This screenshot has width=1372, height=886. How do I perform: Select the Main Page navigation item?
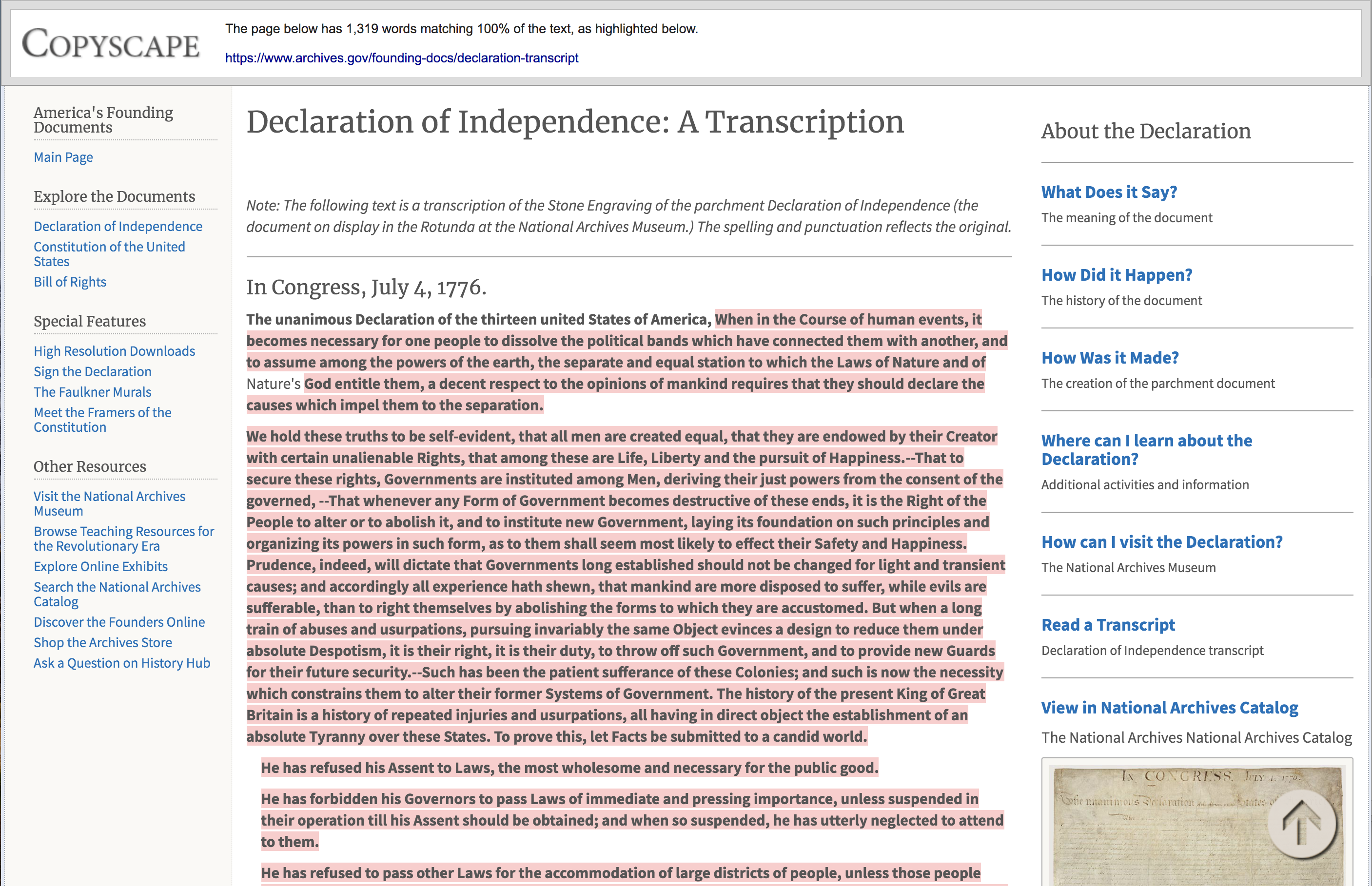tap(63, 156)
